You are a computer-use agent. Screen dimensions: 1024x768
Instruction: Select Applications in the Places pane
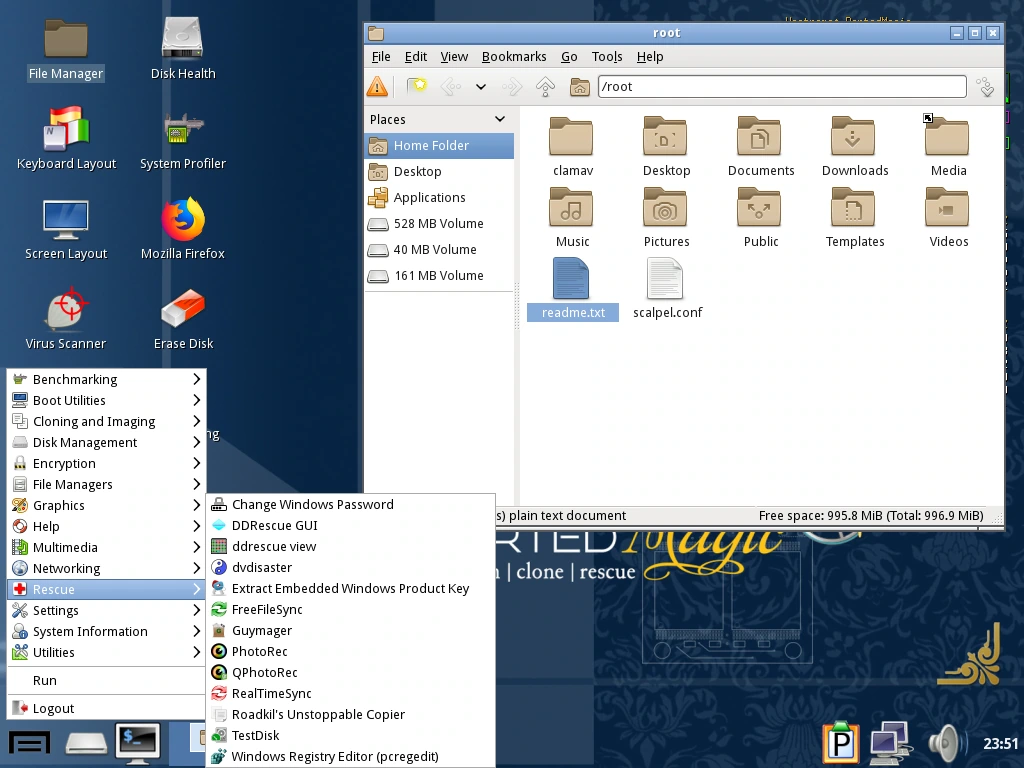click(439, 197)
